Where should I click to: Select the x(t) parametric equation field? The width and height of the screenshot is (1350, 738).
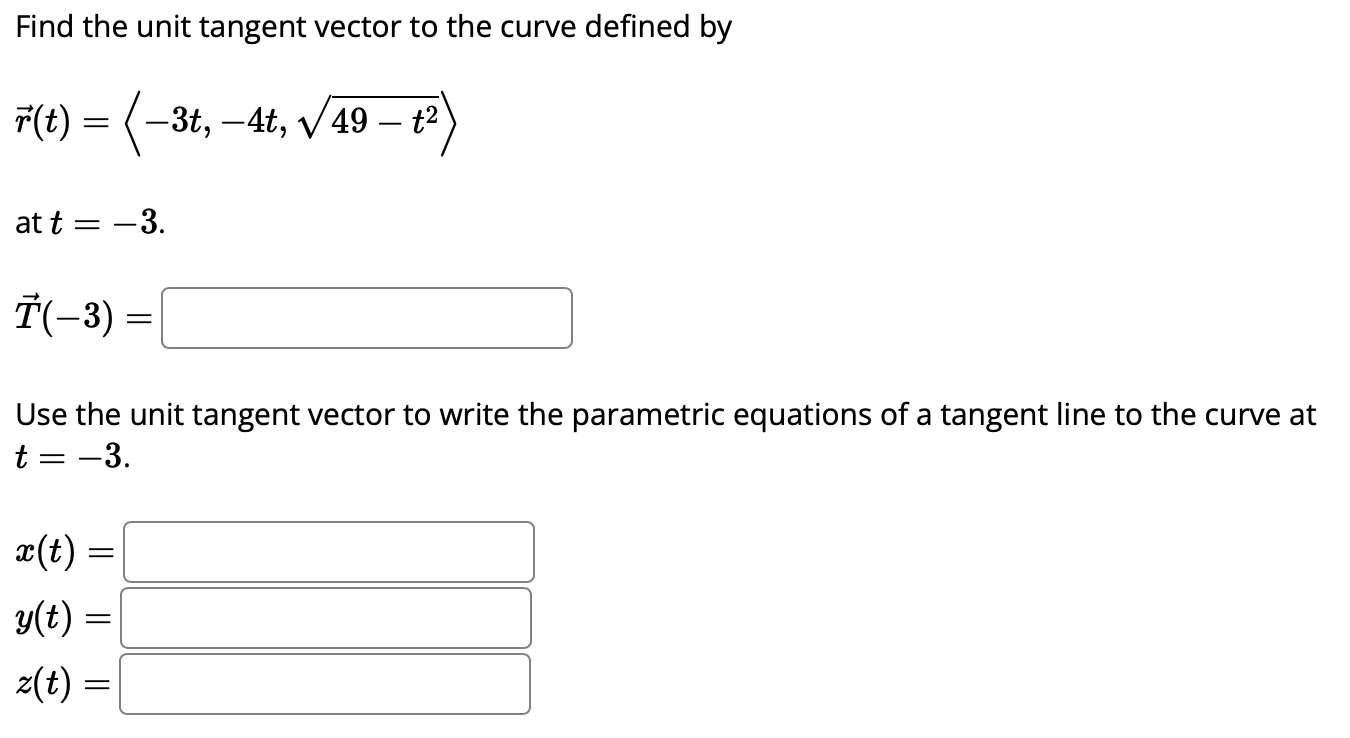click(x=328, y=551)
